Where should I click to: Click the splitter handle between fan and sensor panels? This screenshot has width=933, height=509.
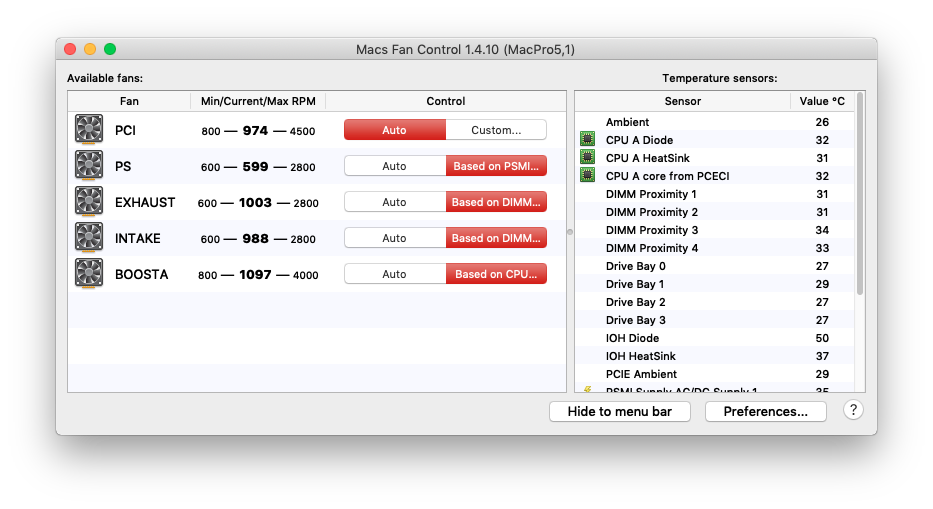pos(570,232)
